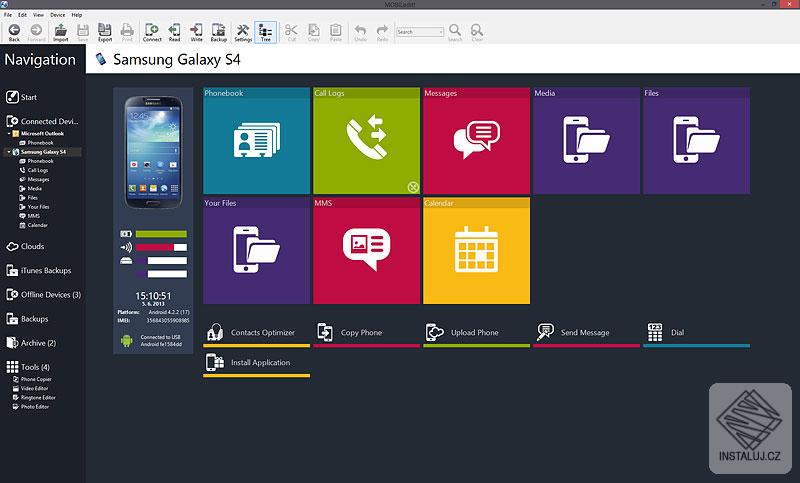
Task: Open the MMS tile
Action: (366, 251)
